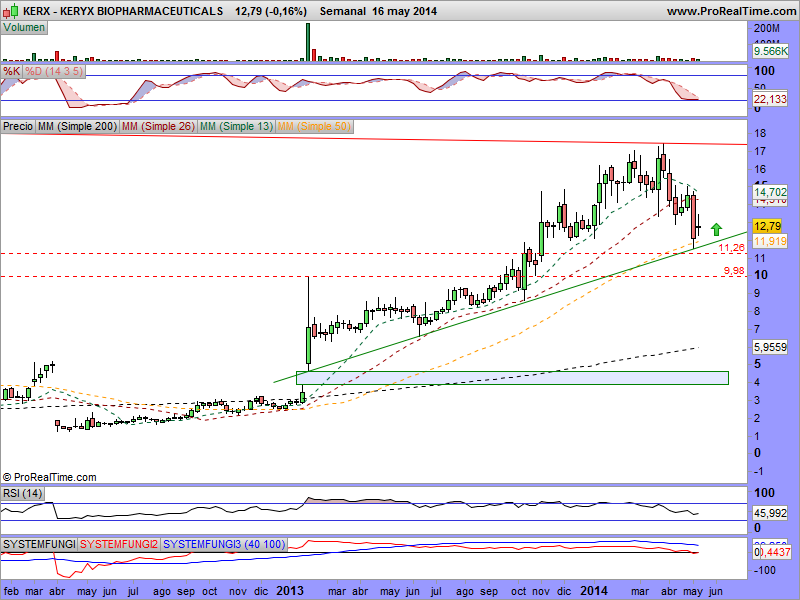Click the 5,9559 value tag on price axis
800x600 pixels.
click(770, 347)
